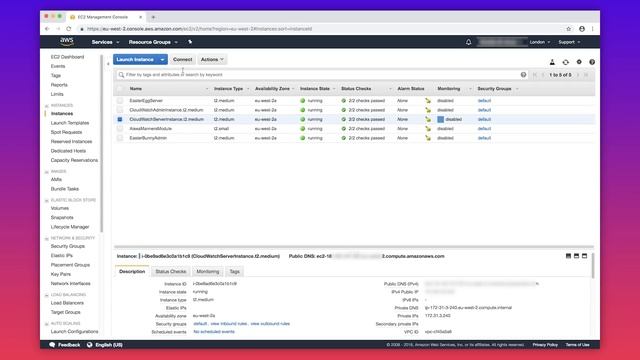
Task: Open the Privacy Policy link
Action: (x=545, y=345)
